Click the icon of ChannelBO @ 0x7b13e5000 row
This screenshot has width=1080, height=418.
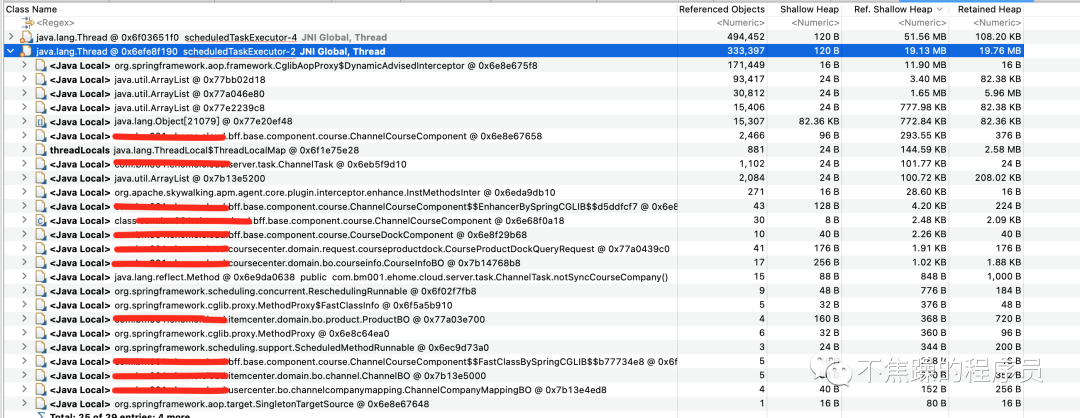coord(41,375)
